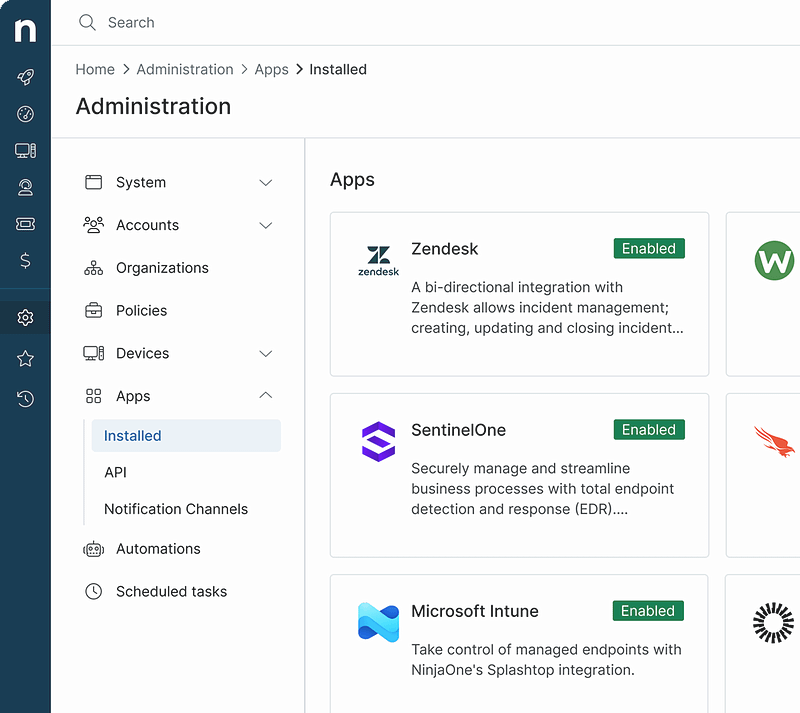800x713 pixels.
Task: Open Remote Support headset icon
Action: 24,187
